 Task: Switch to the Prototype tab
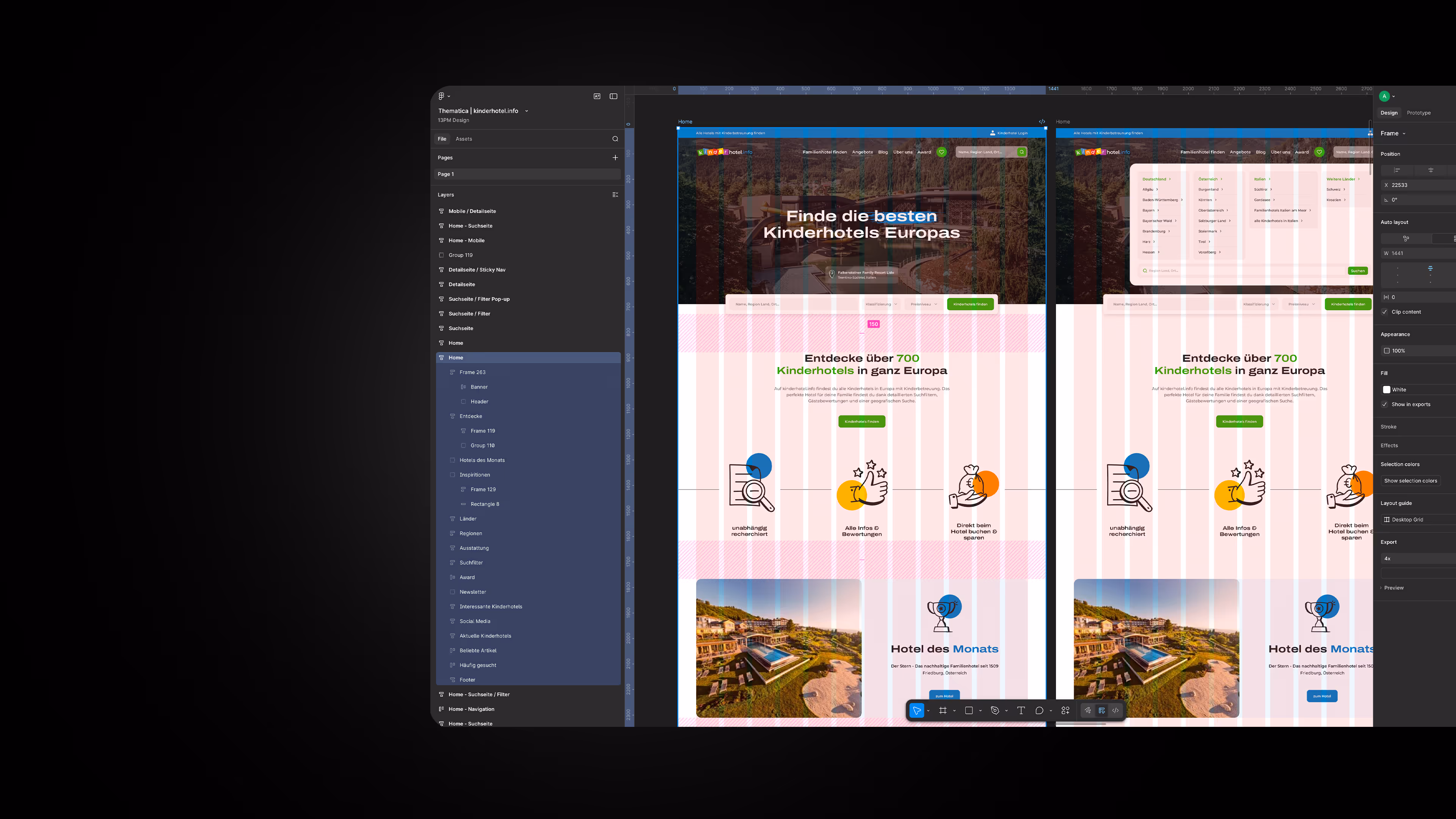pyautogui.click(x=1419, y=113)
